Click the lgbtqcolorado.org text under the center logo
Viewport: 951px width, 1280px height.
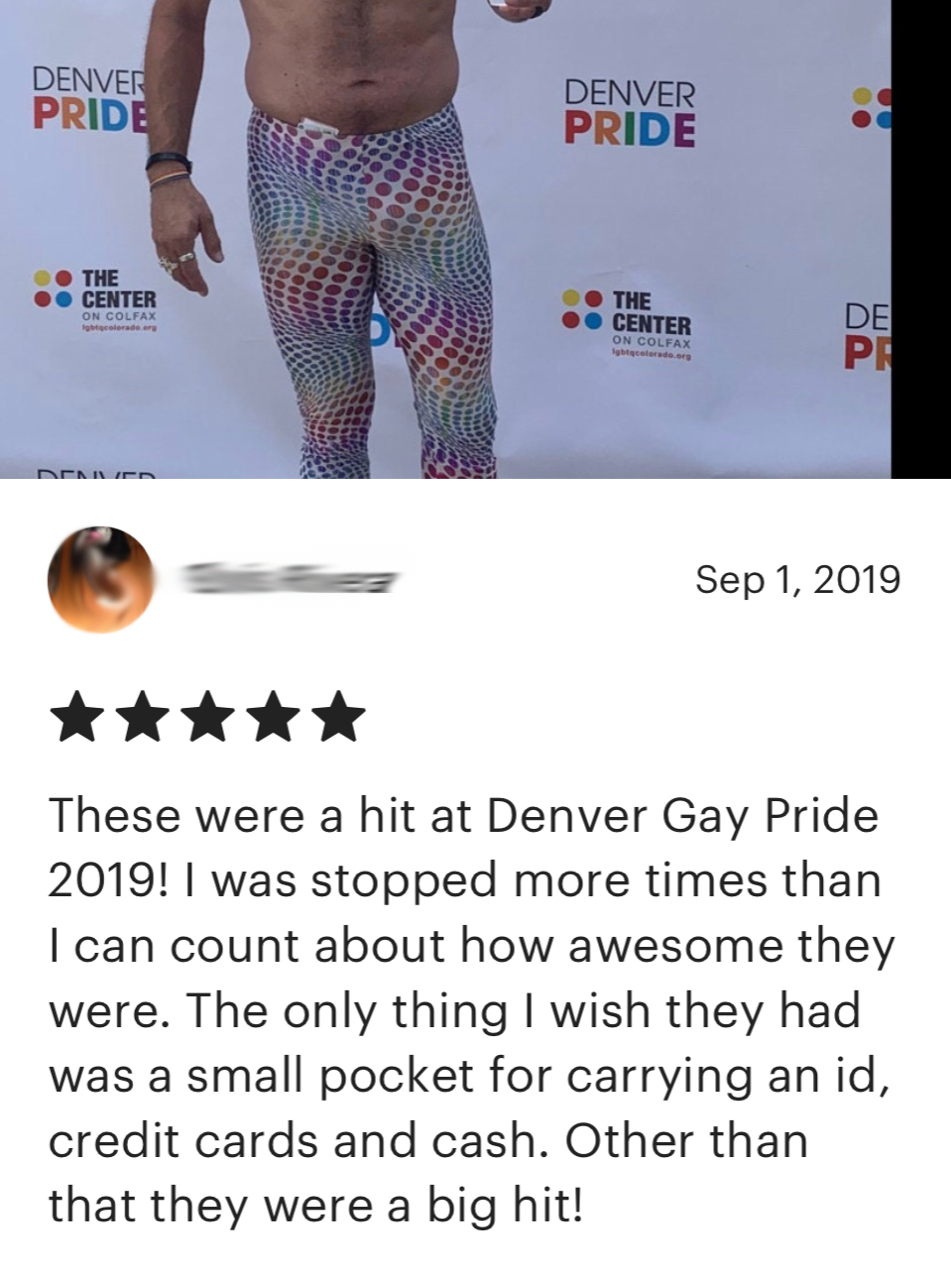pyautogui.click(x=651, y=354)
